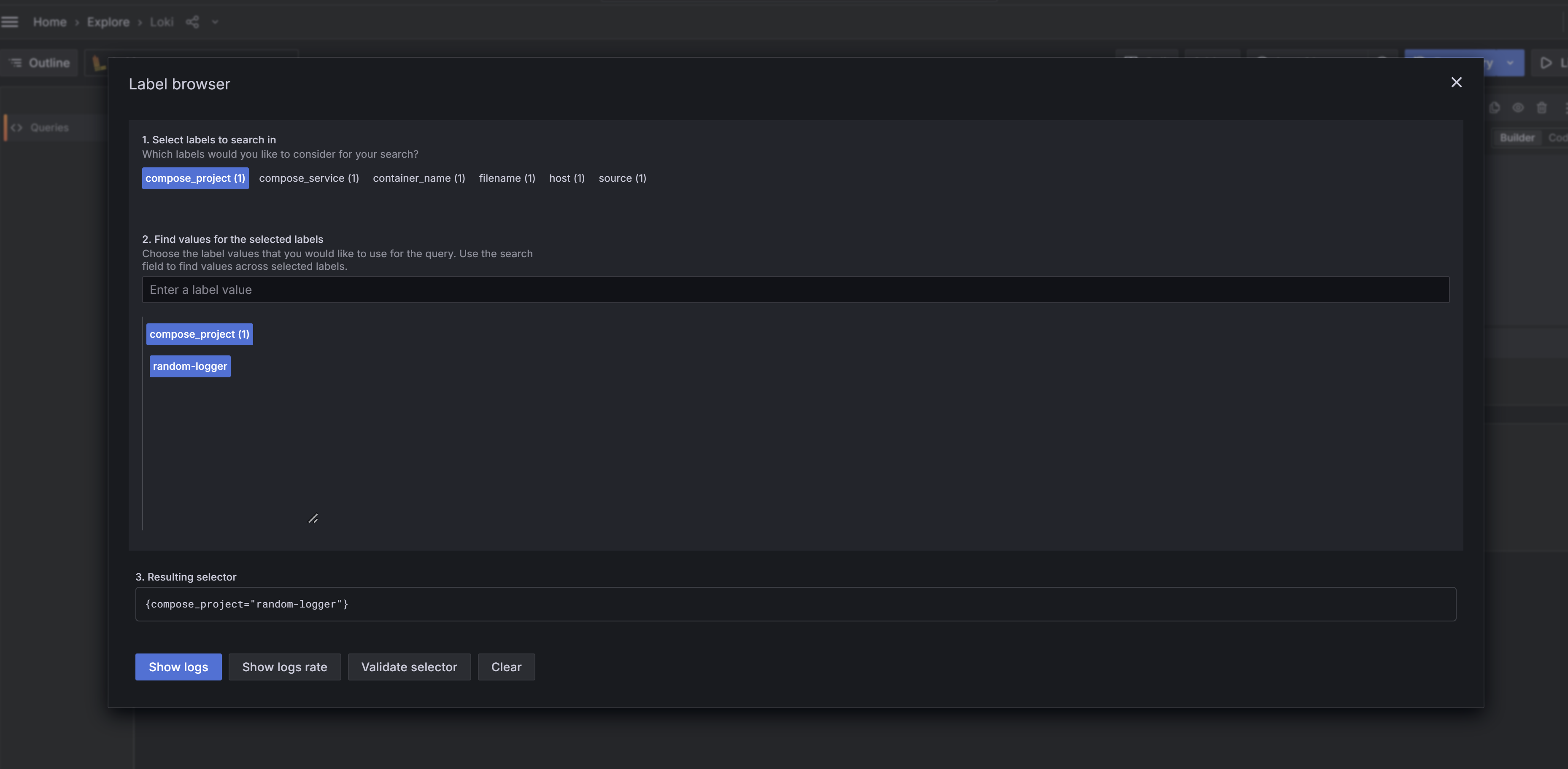
Task: Click the share icon next to Loki breadcrumb
Action: tap(192, 22)
